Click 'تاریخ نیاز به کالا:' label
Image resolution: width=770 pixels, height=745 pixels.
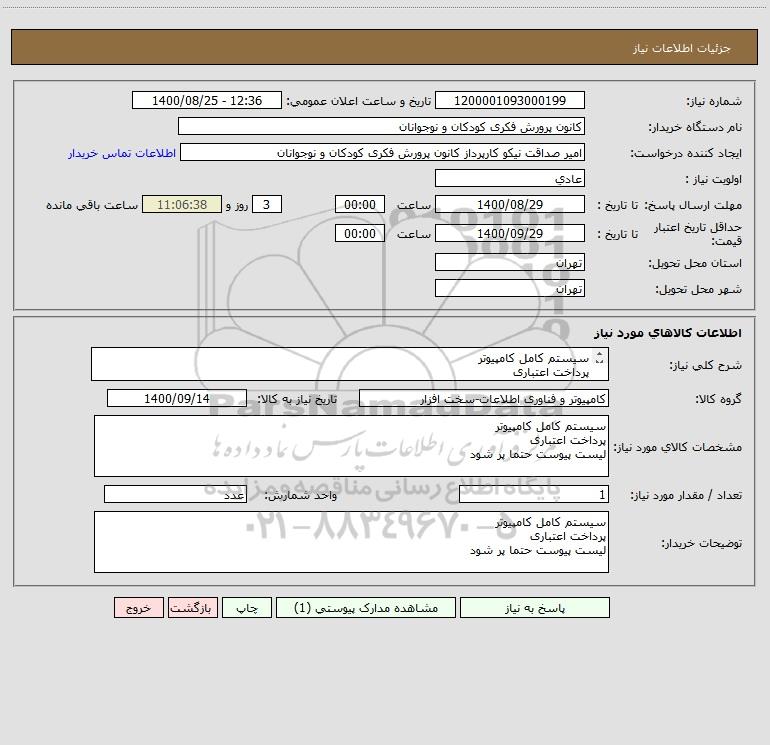tap(297, 399)
